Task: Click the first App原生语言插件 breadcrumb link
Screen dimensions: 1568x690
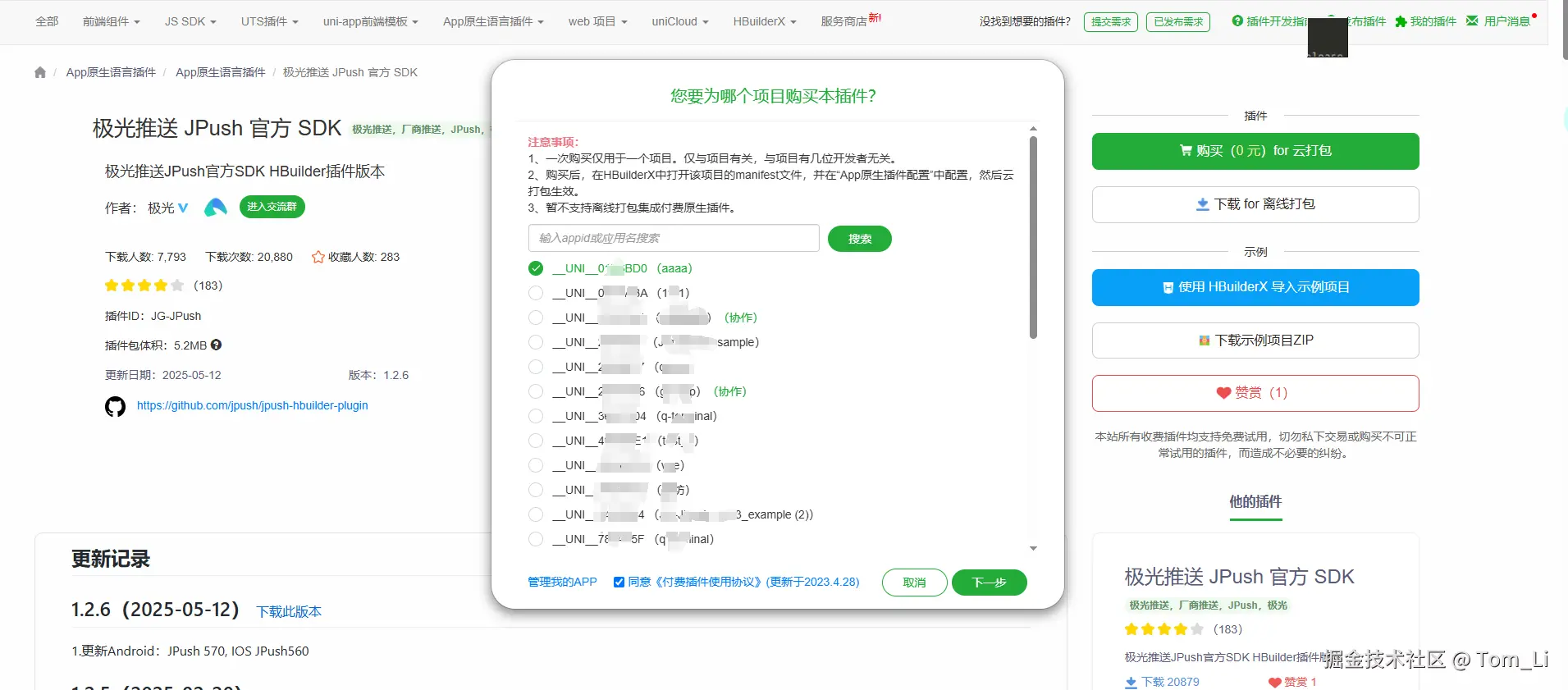Action: (111, 72)
